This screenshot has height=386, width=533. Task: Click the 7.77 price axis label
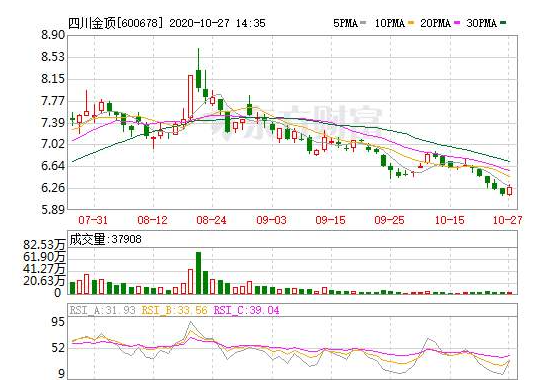(x=53, y=101)
